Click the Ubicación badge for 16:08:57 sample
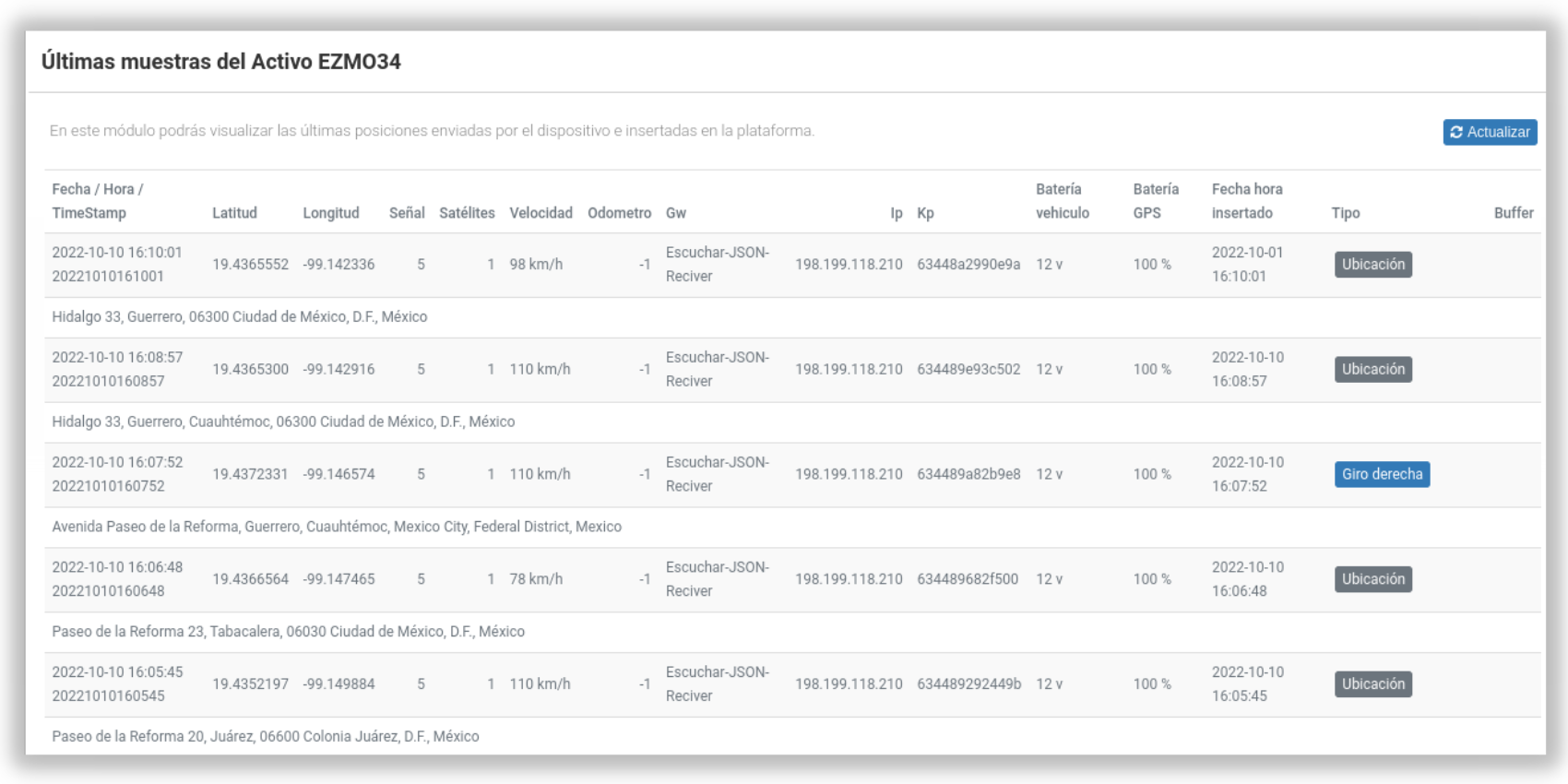Image resolution: width=1568 pixels, height=784 pixels. coord(1372,370)
